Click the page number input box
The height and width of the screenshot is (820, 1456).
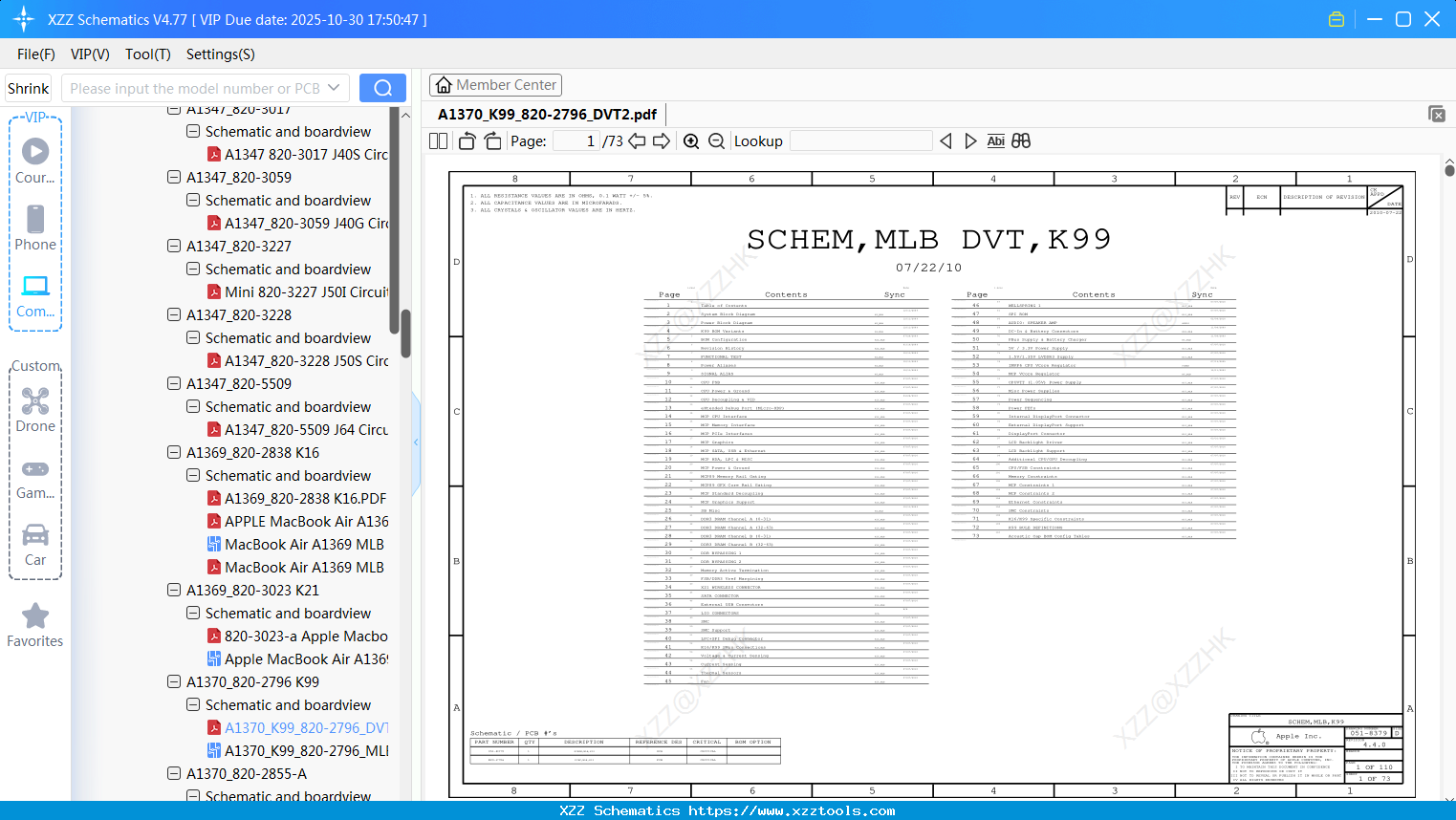576,140
